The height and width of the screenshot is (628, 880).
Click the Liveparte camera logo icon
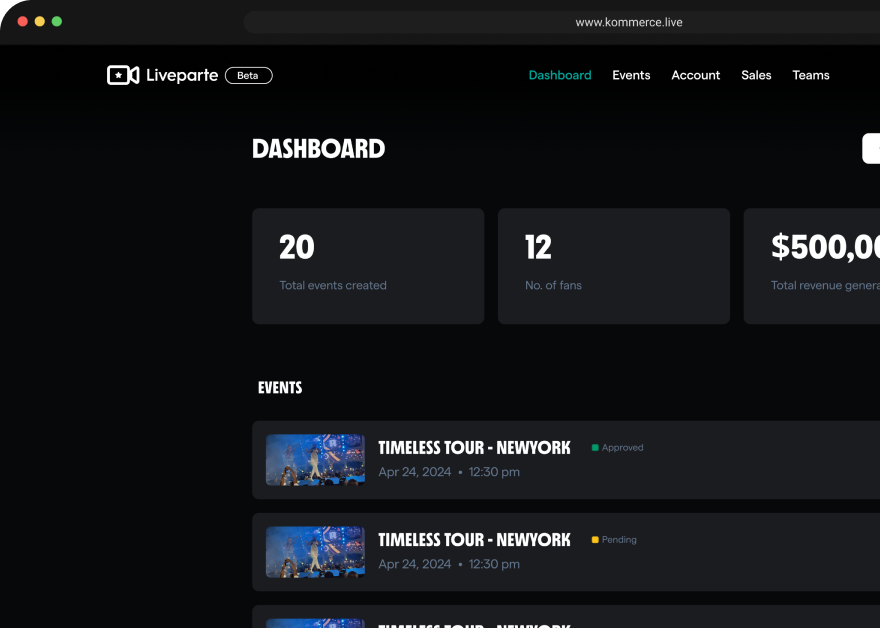tap(123, 75)
